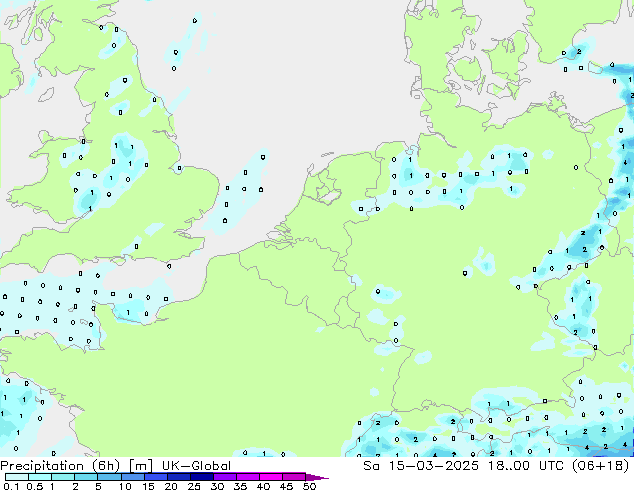Viewport: 634px width, 490px height.
Task: Select the 2–5 legend color swatch
Action: point(86,477)
